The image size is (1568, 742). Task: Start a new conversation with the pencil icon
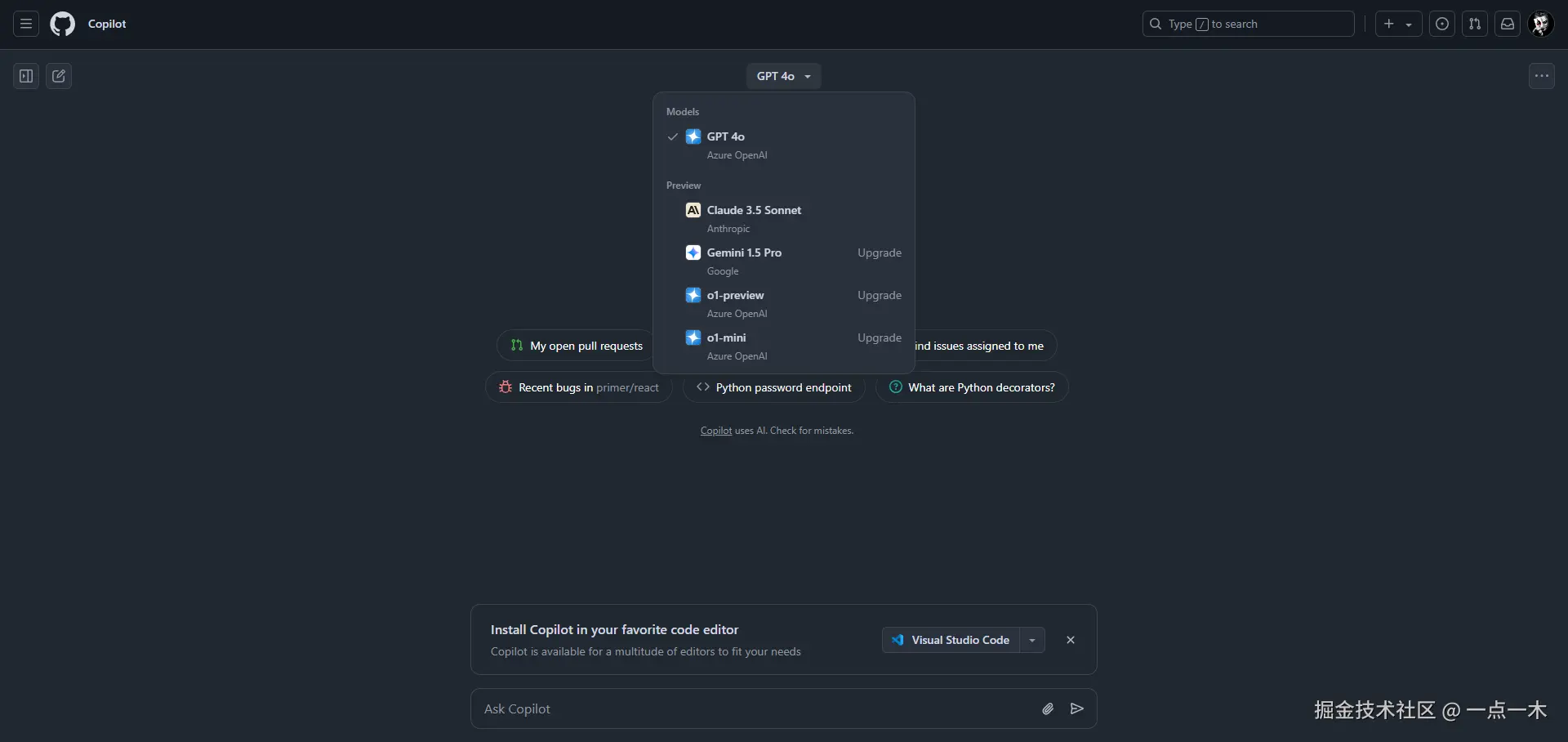pos(59,76)
